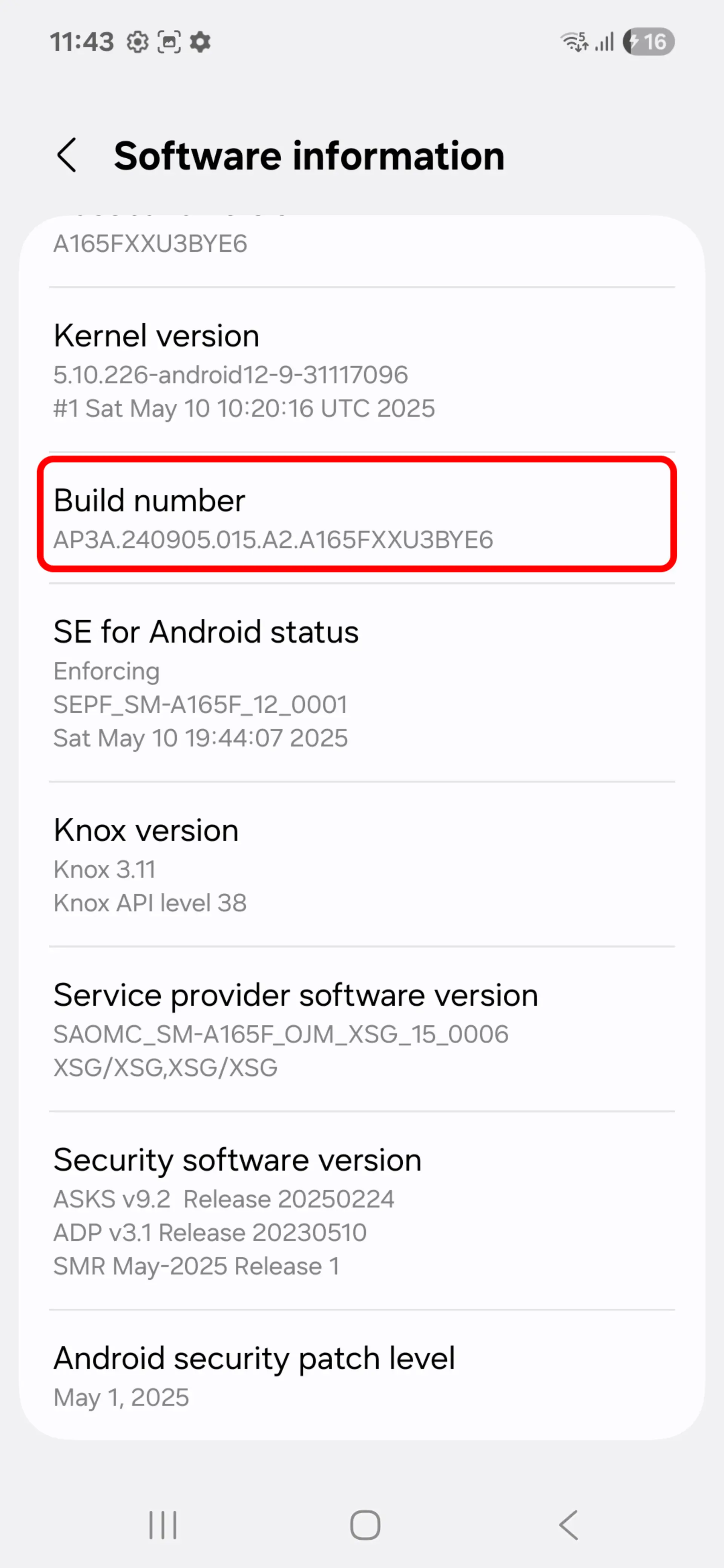Tap the Recents navigation button
Image resolution: width=724 pixels, height=1568 pixels.
click(163, 1525)
